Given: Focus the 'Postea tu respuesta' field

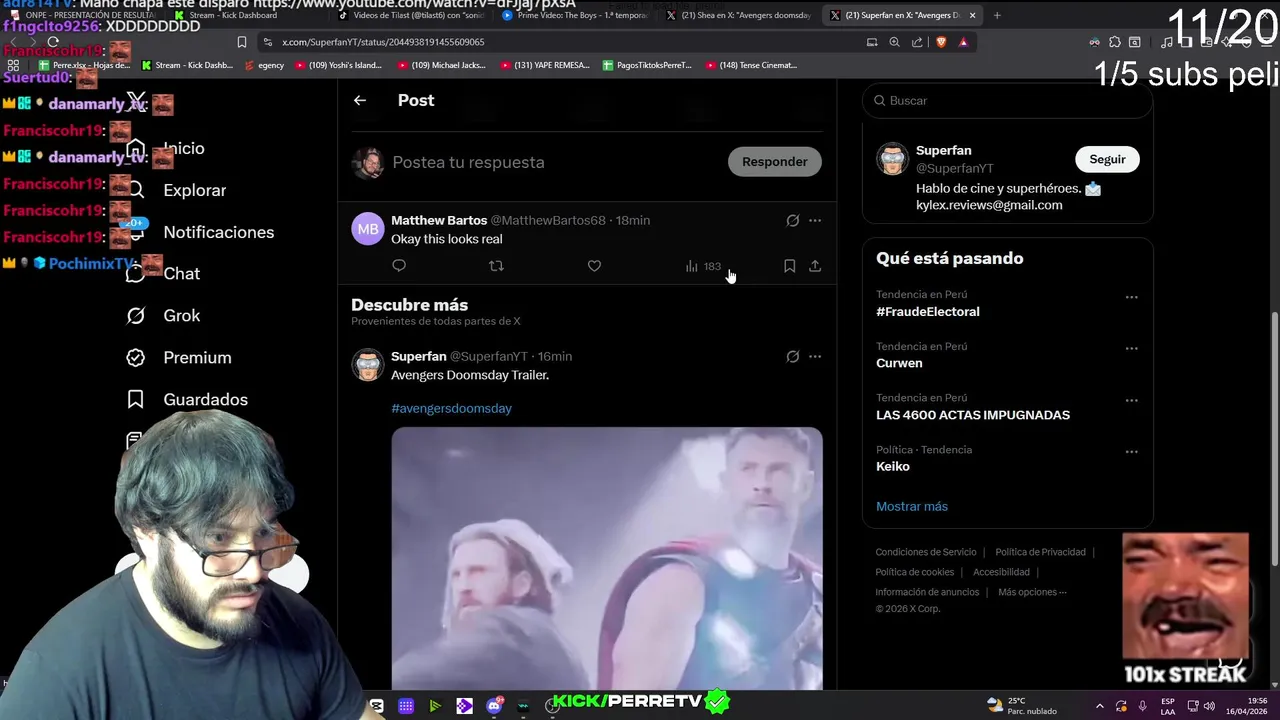Looking at the screenshot, I should pos(468,162).
